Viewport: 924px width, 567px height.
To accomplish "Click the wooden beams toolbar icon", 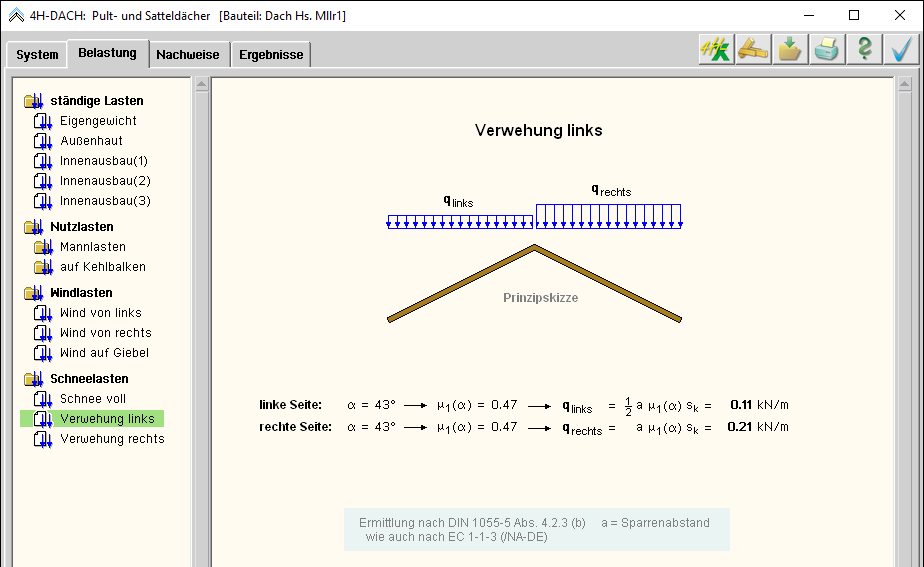I will click(752, 50).
